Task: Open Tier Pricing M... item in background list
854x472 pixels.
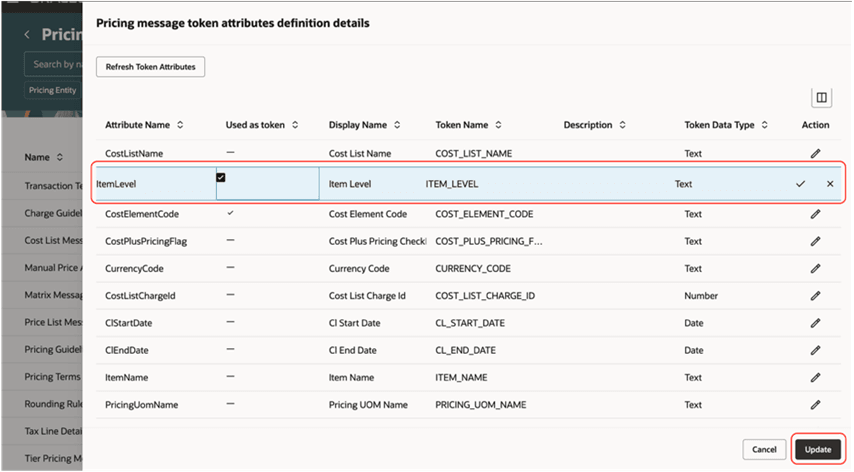Action: point(53,458)
